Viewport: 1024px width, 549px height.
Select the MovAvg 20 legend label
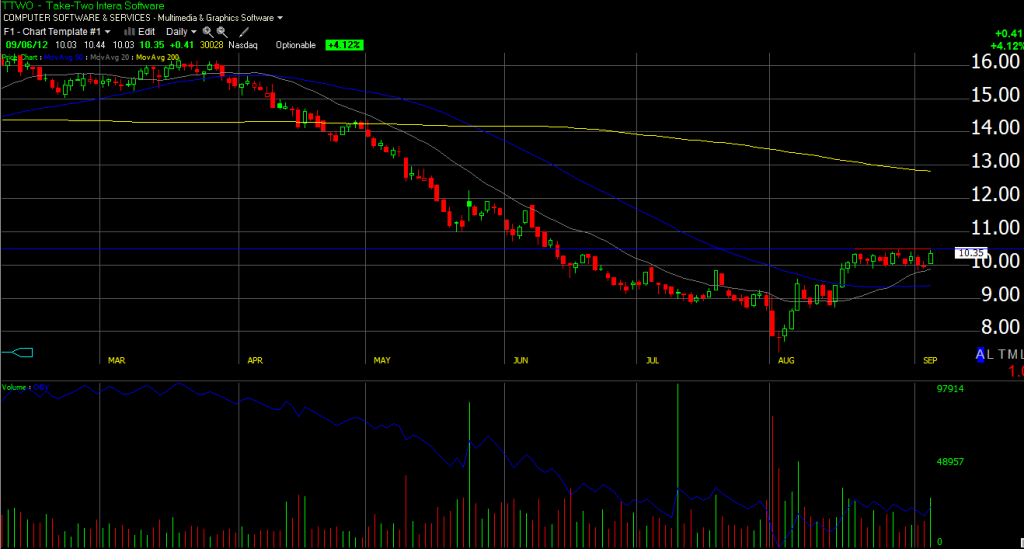click(x=110, y=57)
